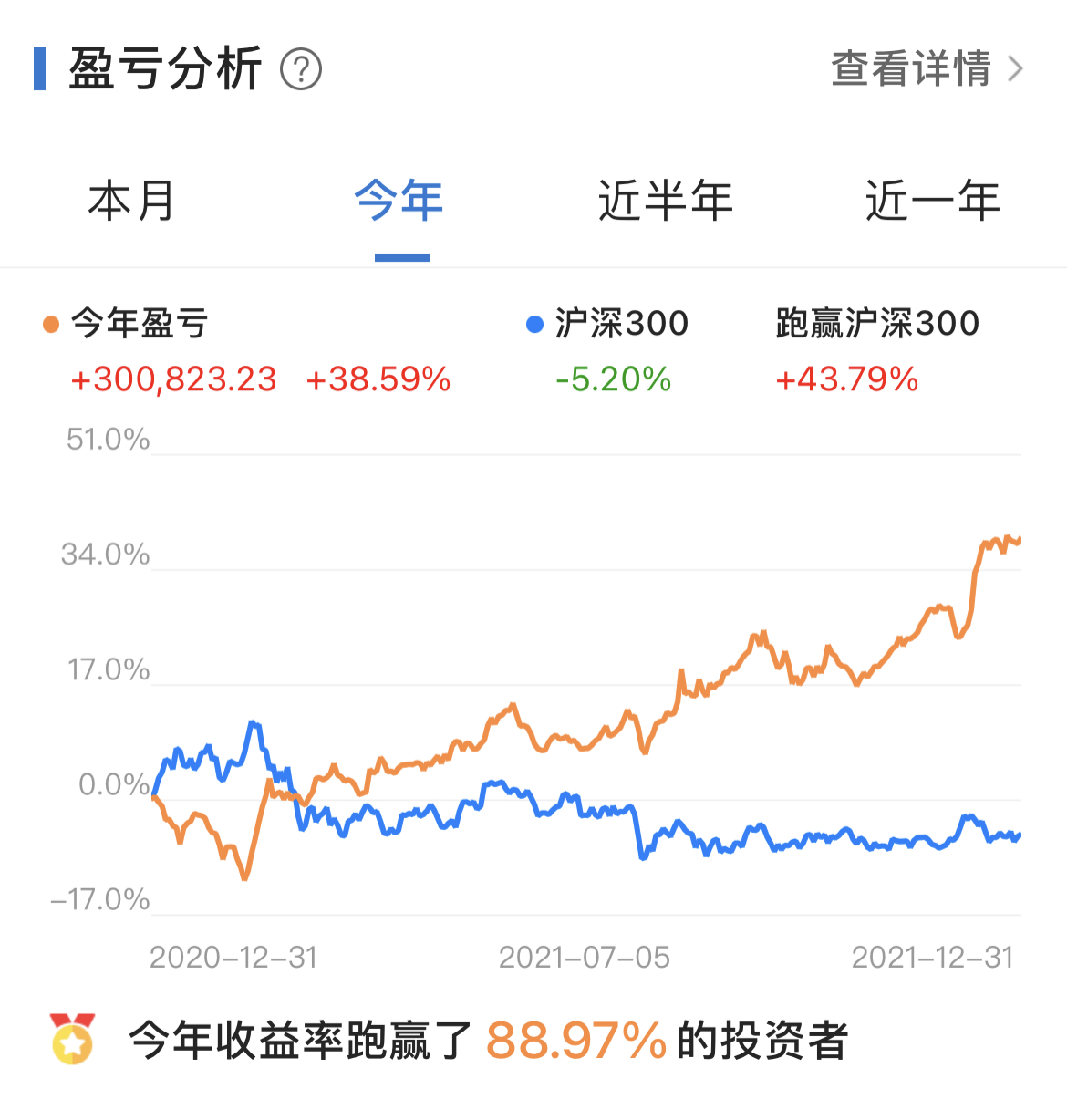1067x1120 pixels.
Task: Tap the 跑赢沪深300 label
Action: click(x=877, y=324)
